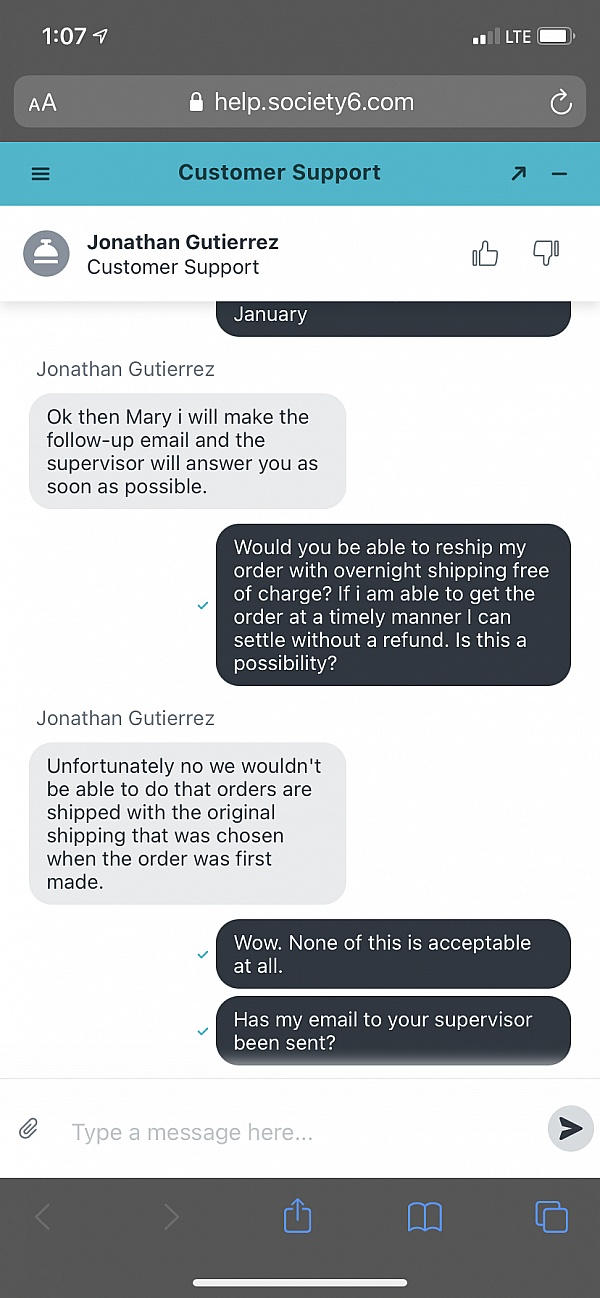Open Safari bookmarks
600x1298 pixels.
click(425, 1217)
